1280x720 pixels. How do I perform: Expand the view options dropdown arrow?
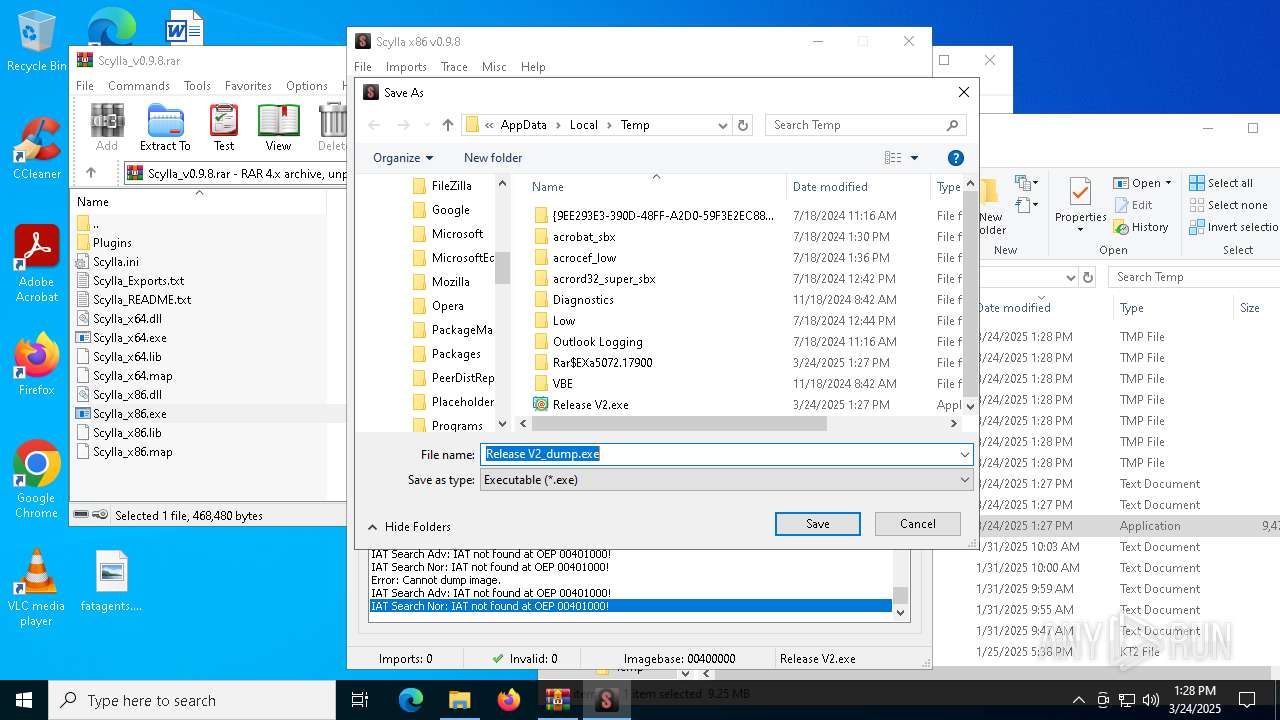pos(914,158)
